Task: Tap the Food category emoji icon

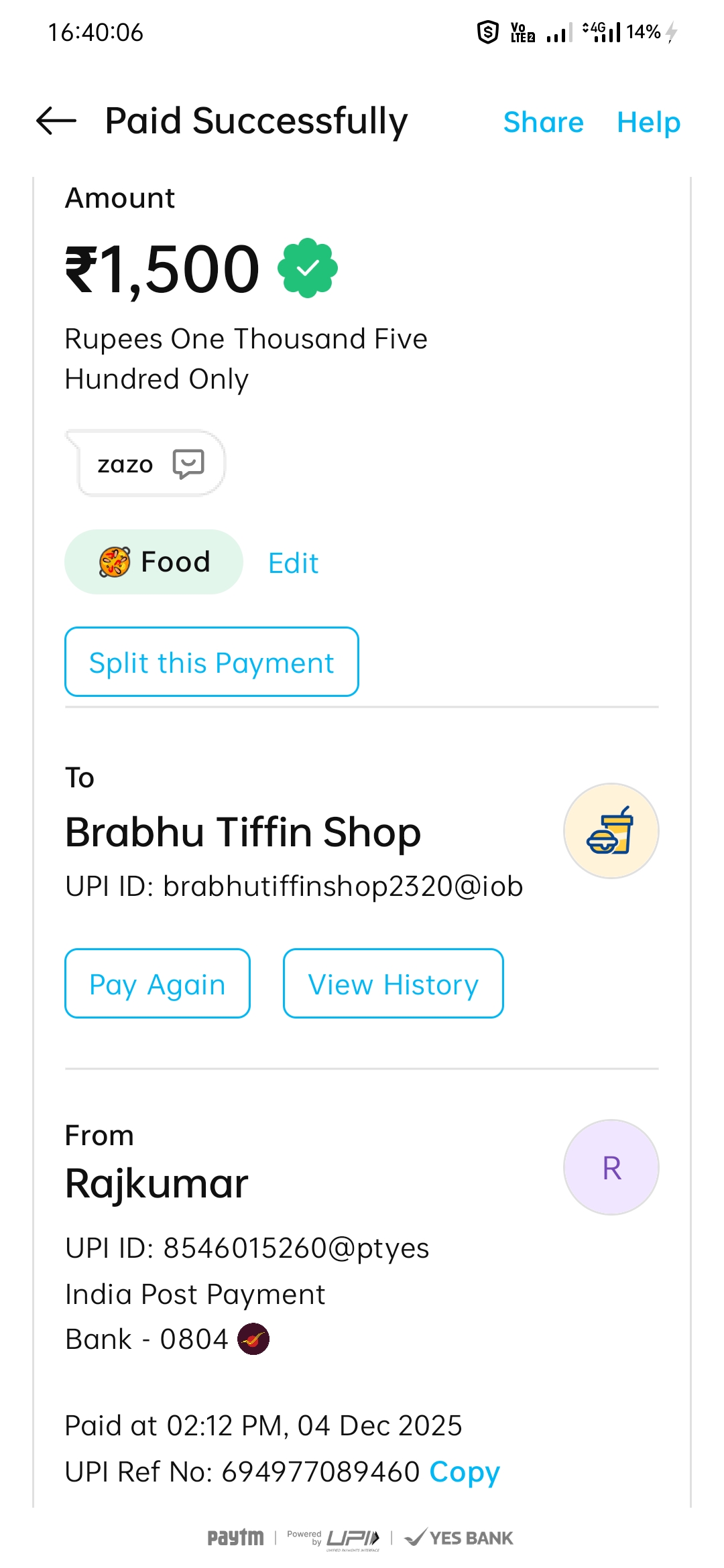Action: tap(115, 562)
